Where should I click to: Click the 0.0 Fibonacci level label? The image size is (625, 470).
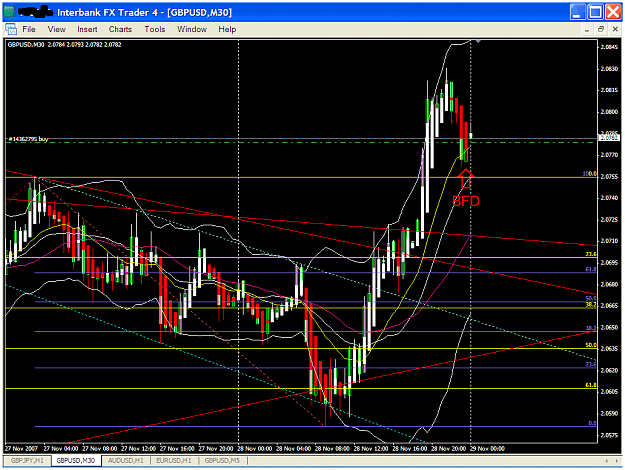tap(593, 423)
